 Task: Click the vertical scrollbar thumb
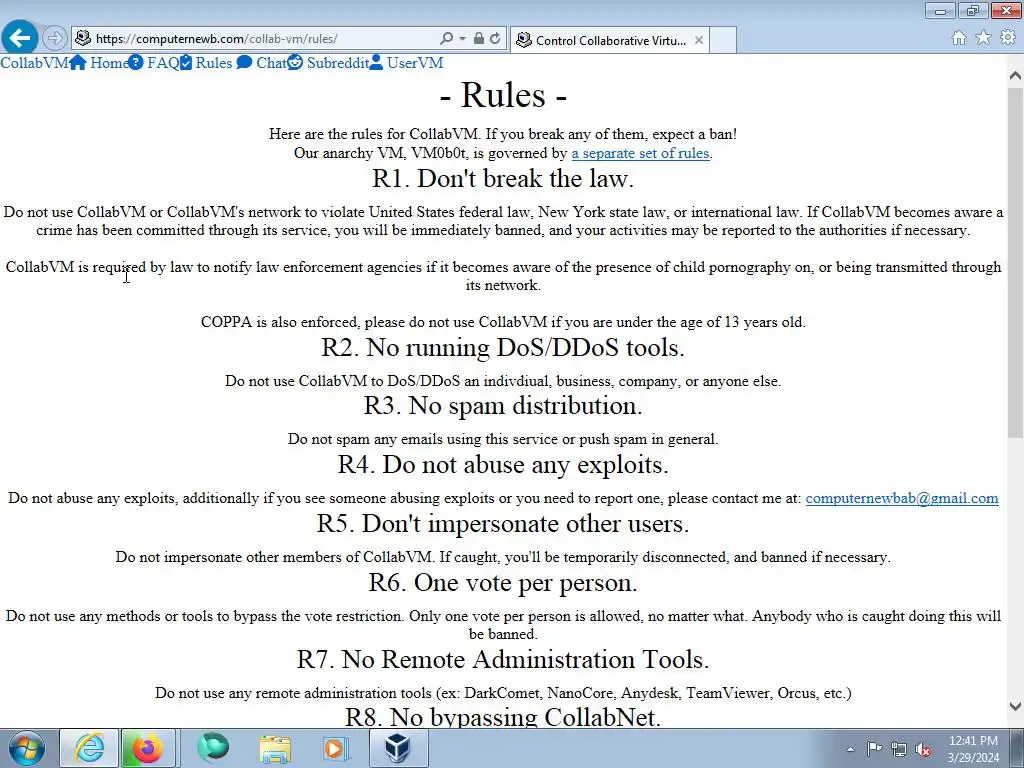pos(1015,262)
